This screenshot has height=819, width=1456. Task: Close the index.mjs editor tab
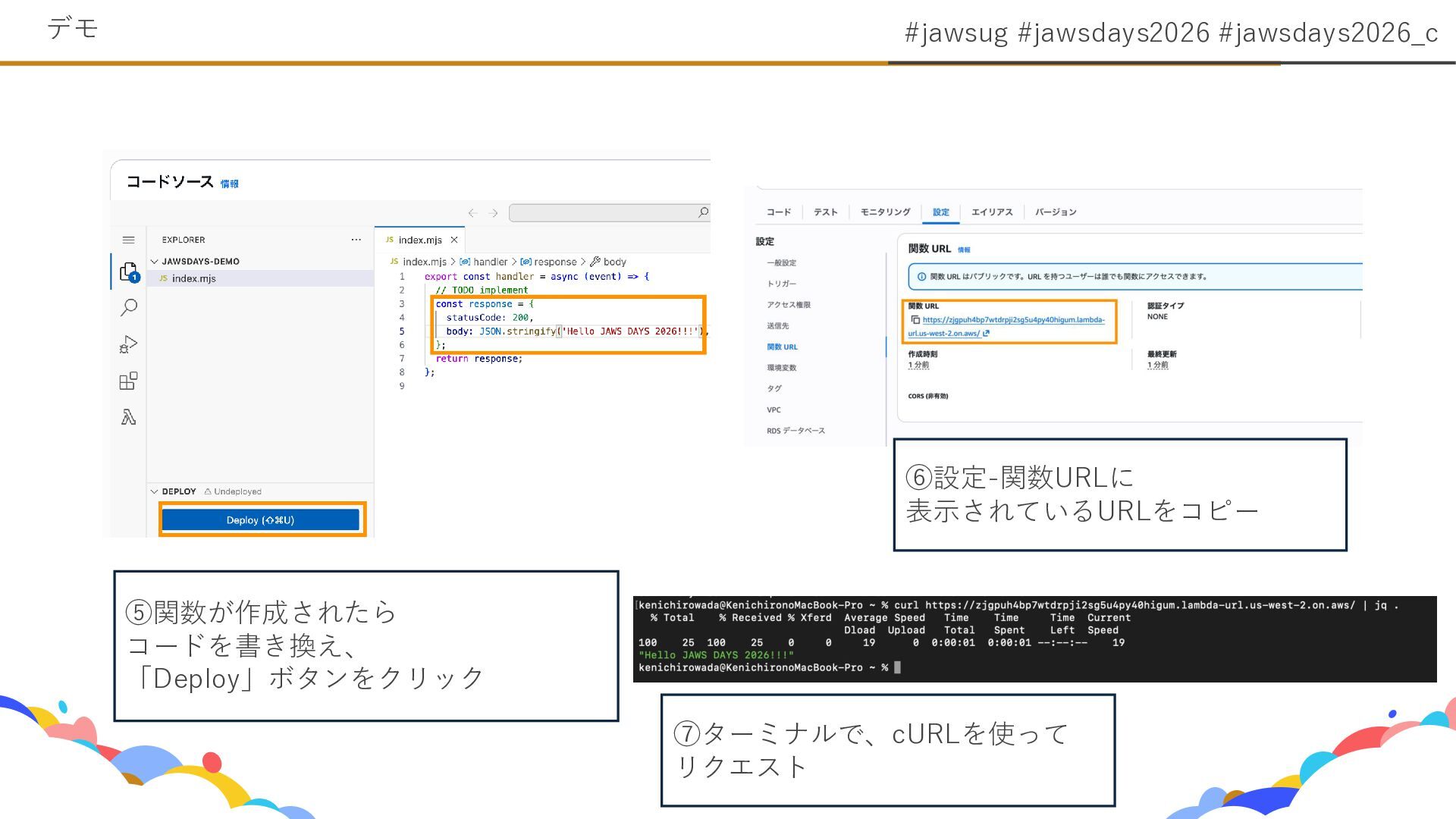click(454, 240)
